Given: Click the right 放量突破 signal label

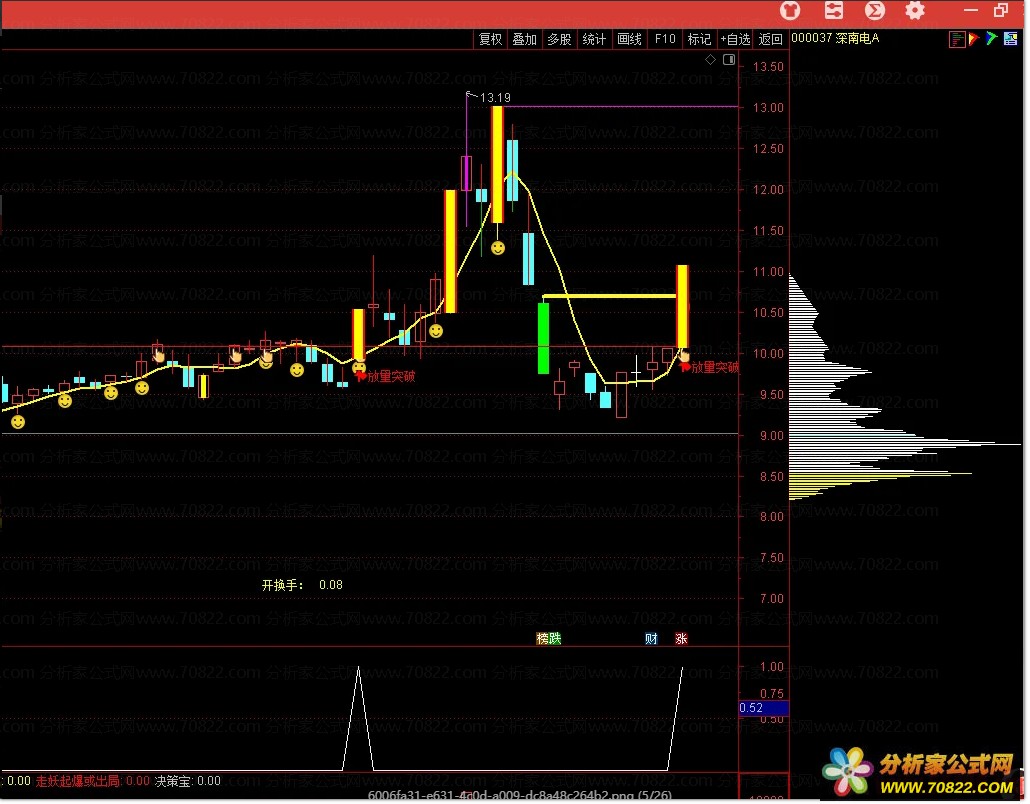Looking at the screenshot, I should [715, 368].
